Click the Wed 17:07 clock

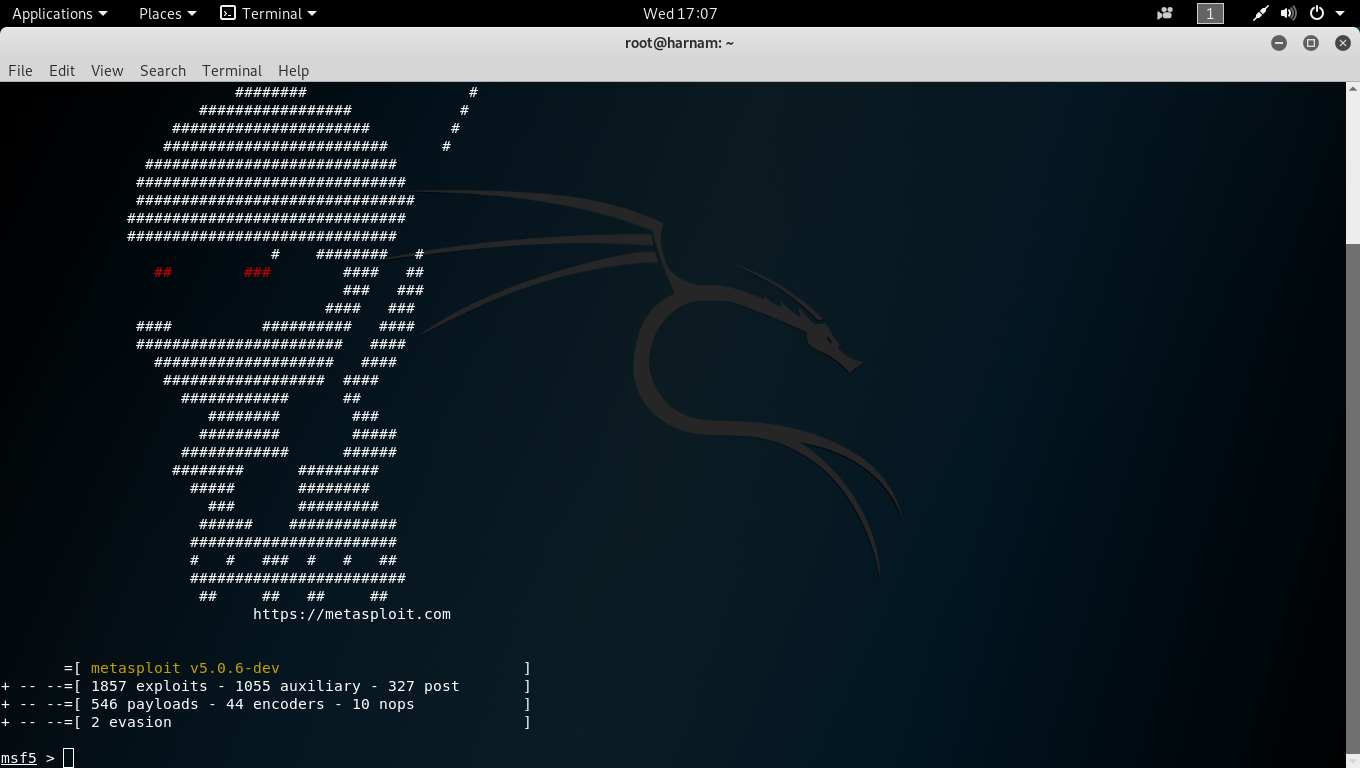pos(680,14)
